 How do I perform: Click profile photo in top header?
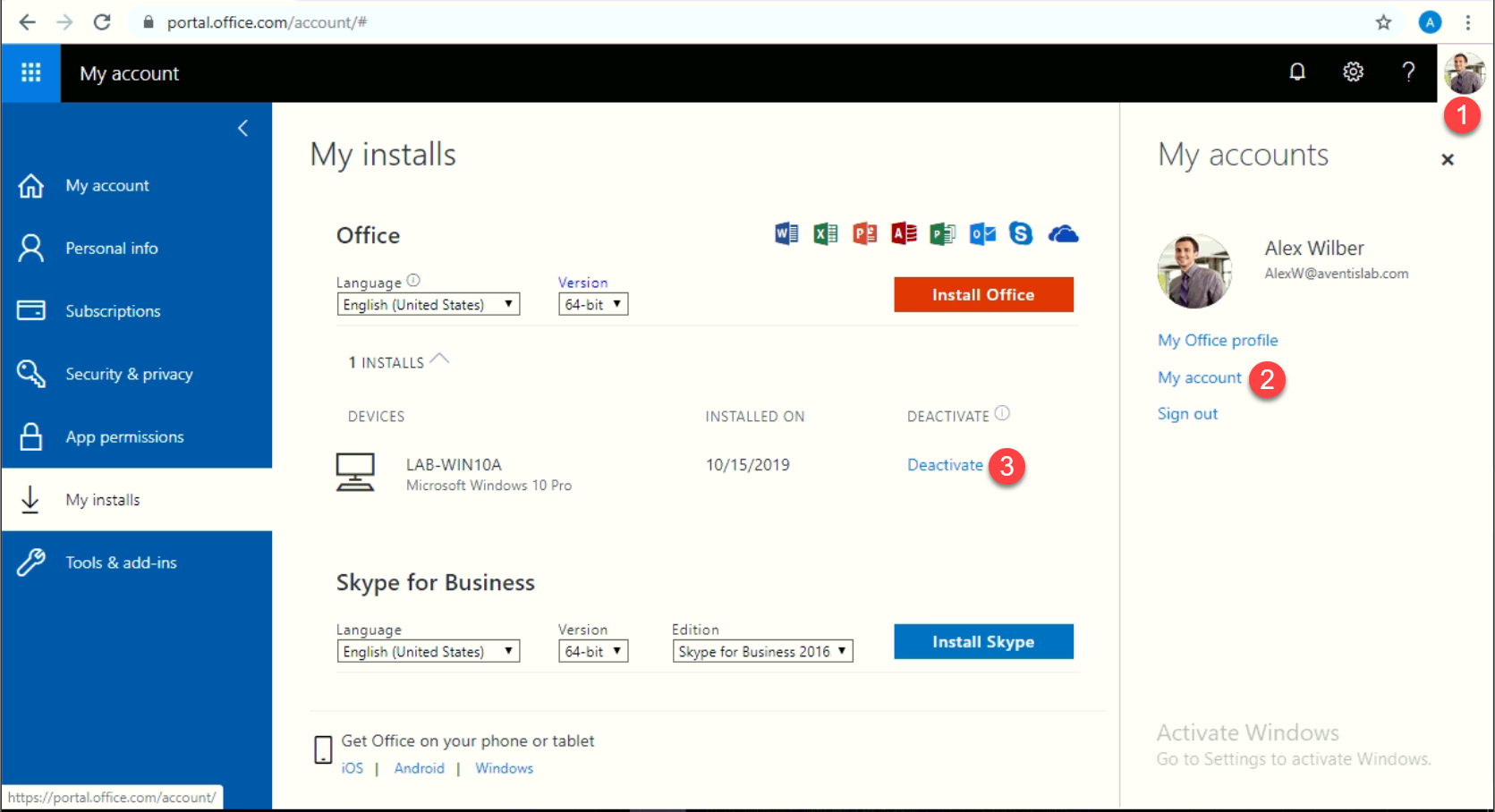1465,72
